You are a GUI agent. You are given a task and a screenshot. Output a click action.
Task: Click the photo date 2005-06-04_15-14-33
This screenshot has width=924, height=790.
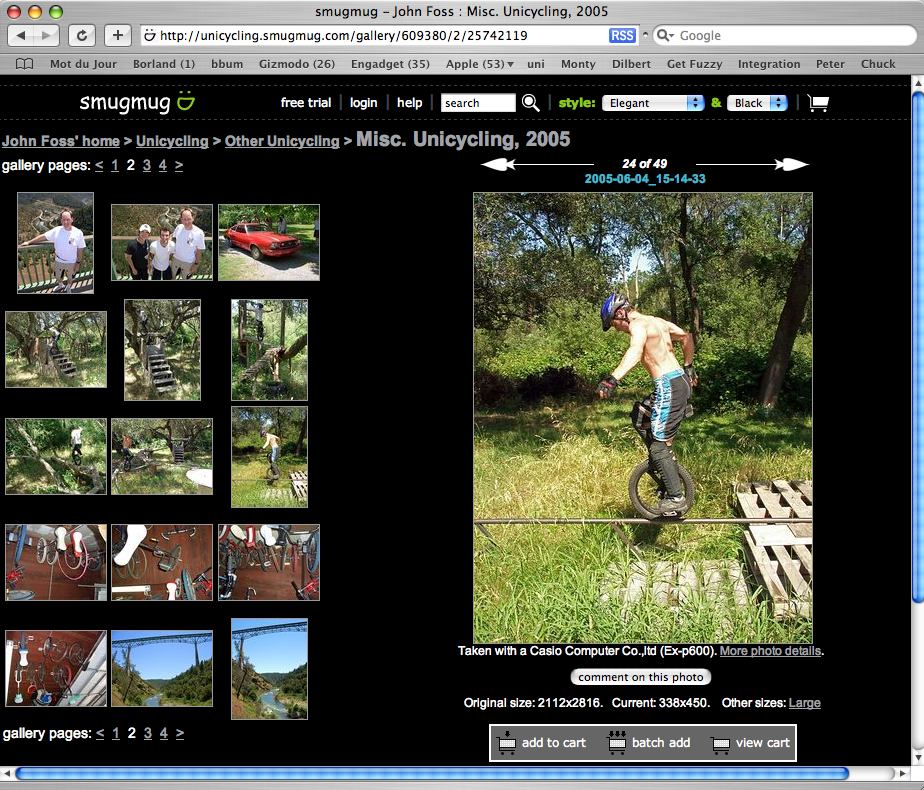[x=645, y=179]
